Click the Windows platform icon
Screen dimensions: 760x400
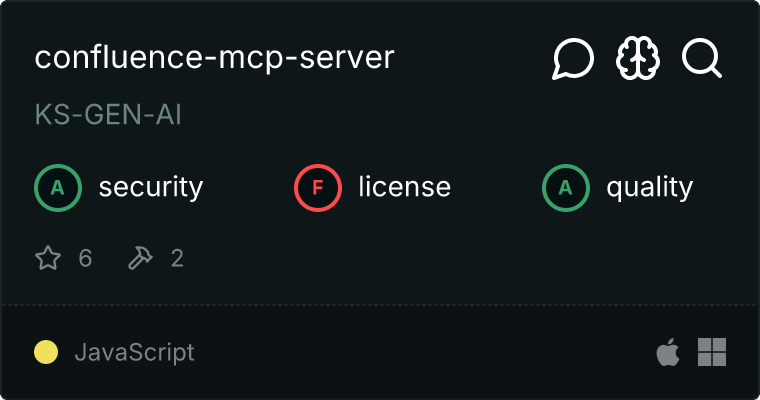712,352
